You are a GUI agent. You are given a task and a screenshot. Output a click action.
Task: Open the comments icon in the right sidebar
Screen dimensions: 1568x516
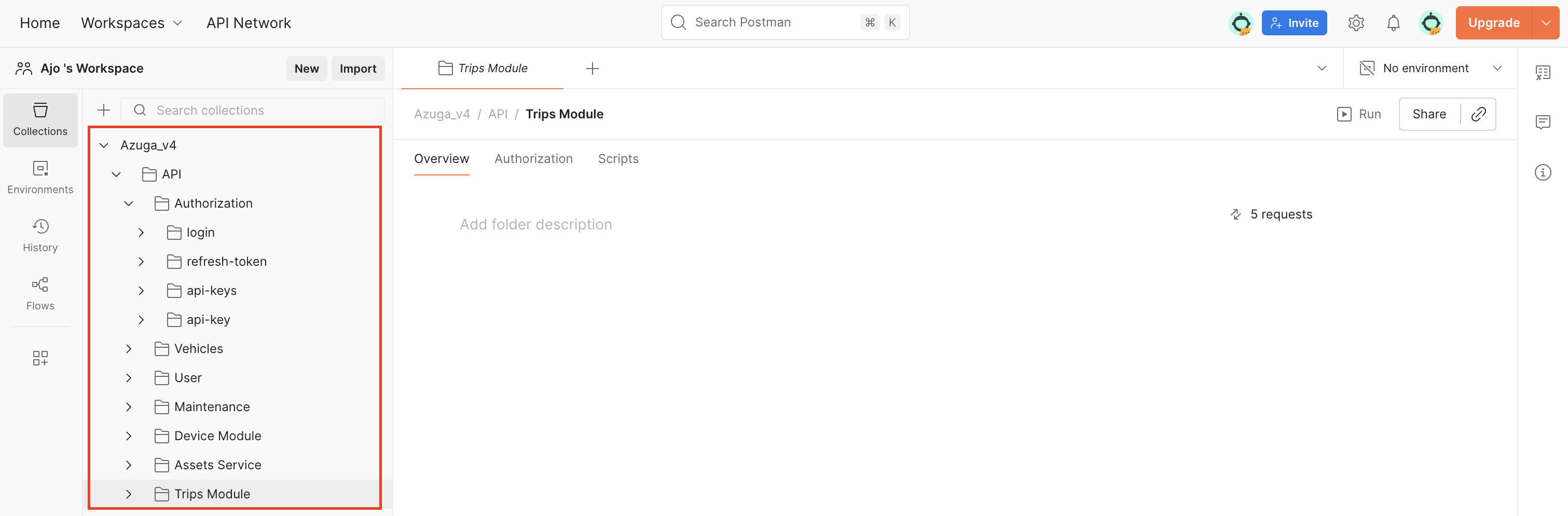click(x=1543, y=123)
